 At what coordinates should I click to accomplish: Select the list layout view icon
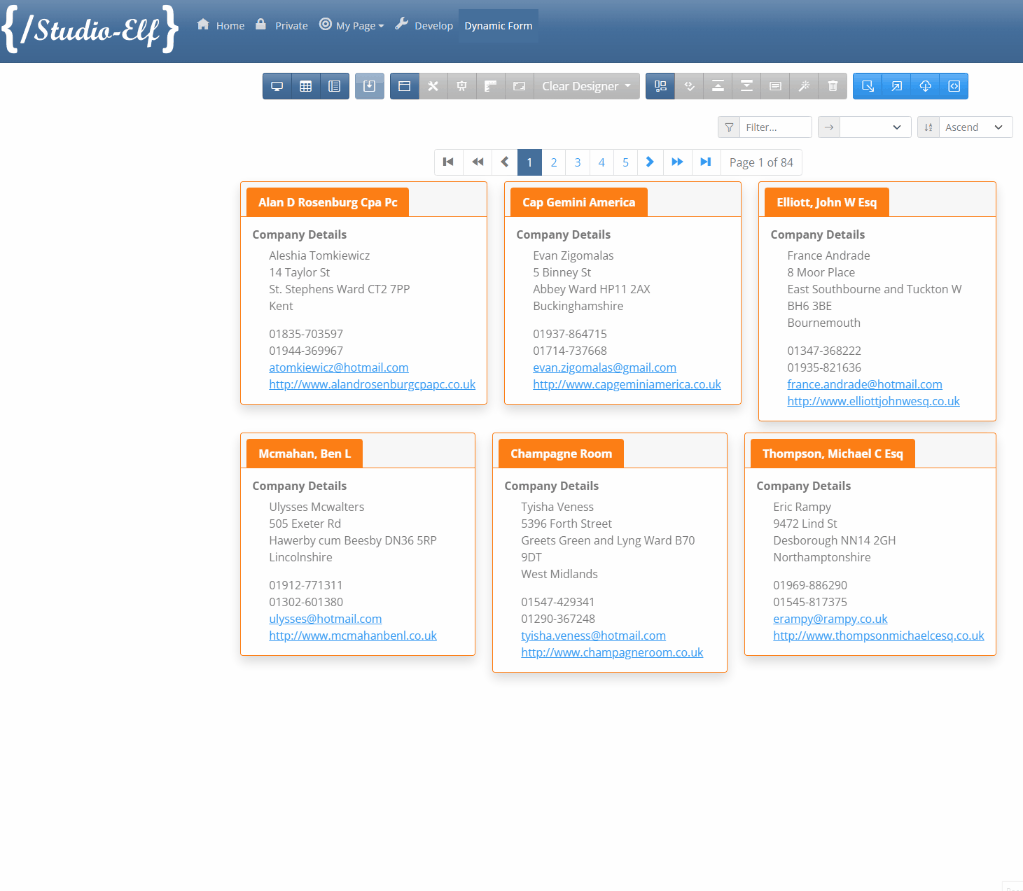point(334,86)
